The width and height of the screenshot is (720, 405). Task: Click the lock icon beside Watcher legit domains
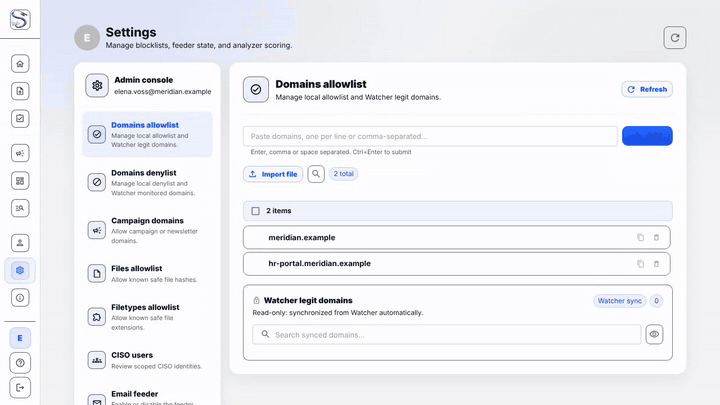click(256, 300)
